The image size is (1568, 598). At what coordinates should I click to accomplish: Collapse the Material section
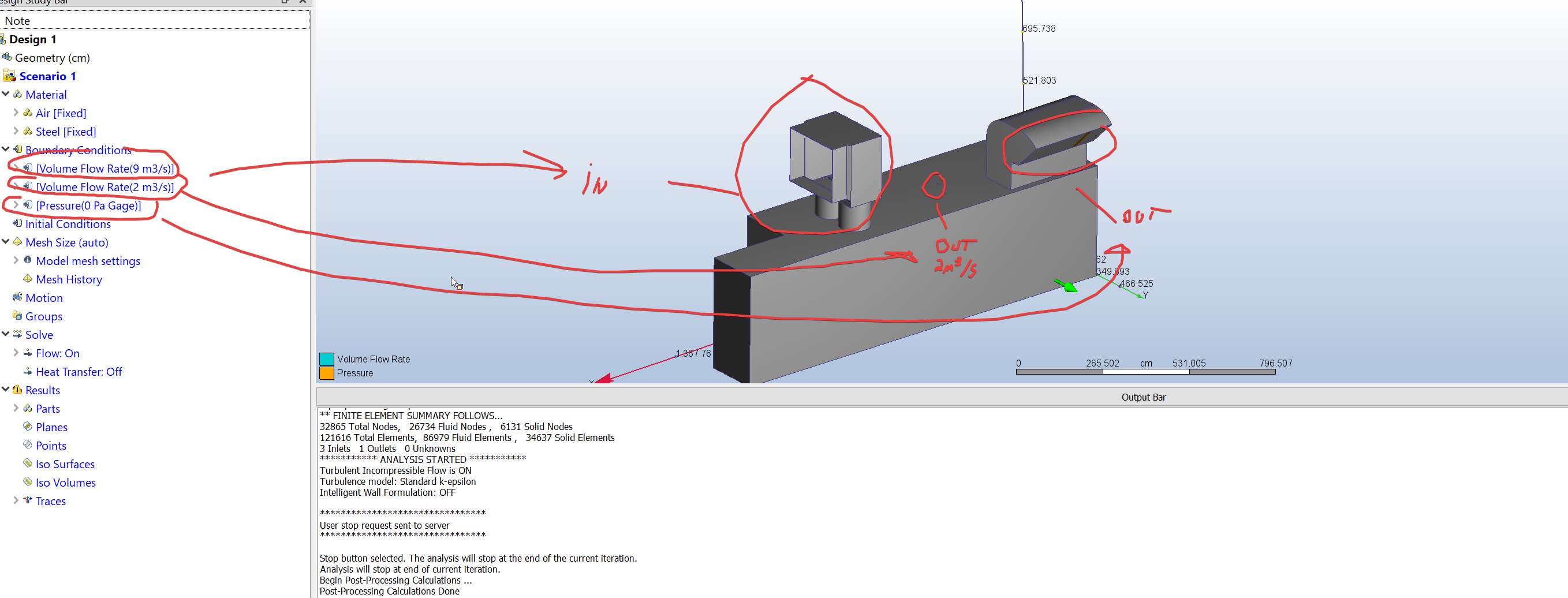point(5,94)
